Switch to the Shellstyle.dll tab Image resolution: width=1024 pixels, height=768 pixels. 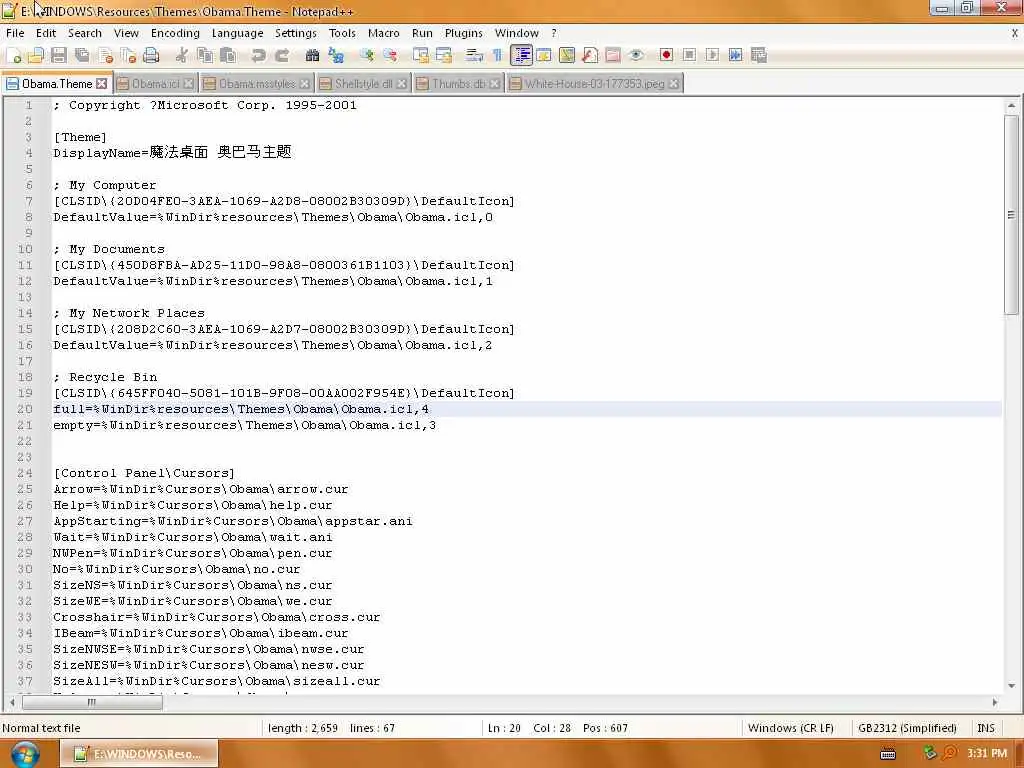click(363, 84)
